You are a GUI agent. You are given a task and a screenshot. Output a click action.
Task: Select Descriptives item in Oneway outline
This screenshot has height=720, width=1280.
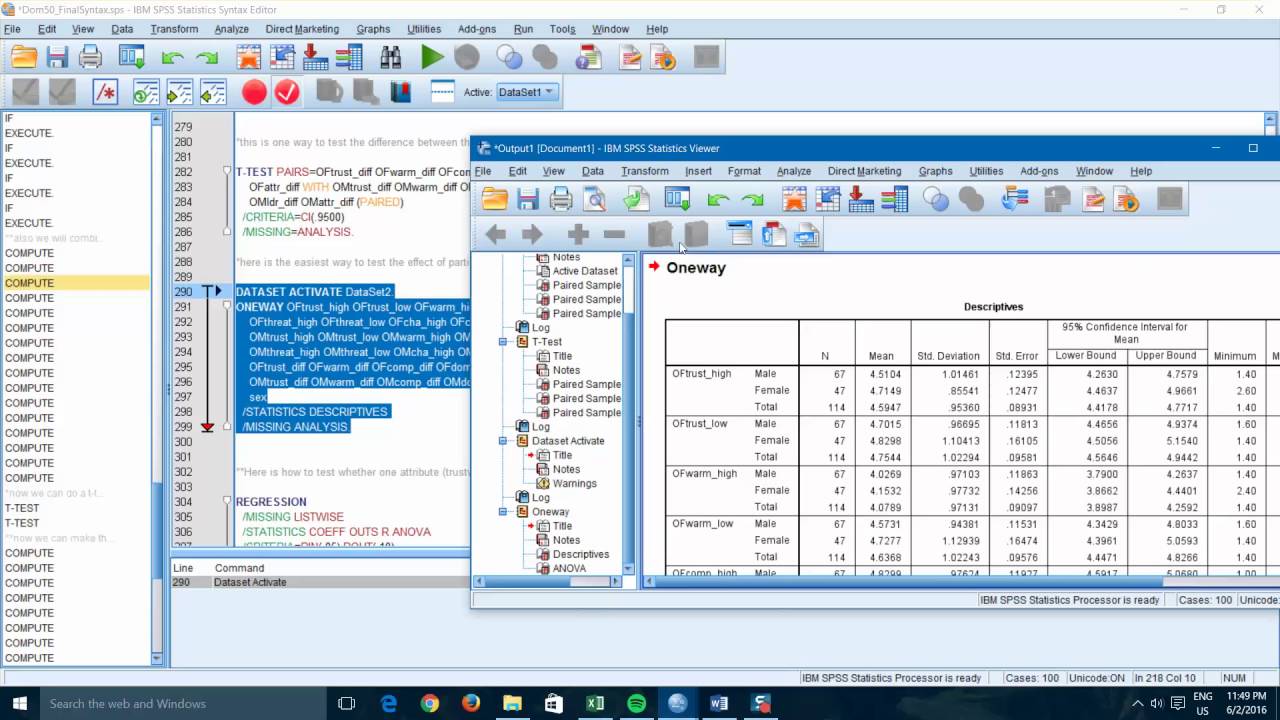pos(580,554)
